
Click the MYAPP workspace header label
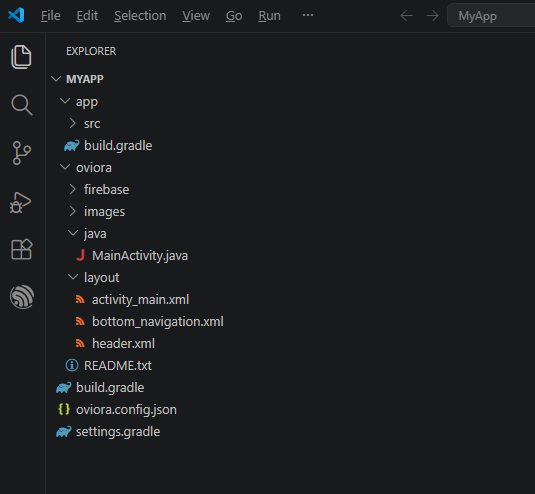point(85,79)
